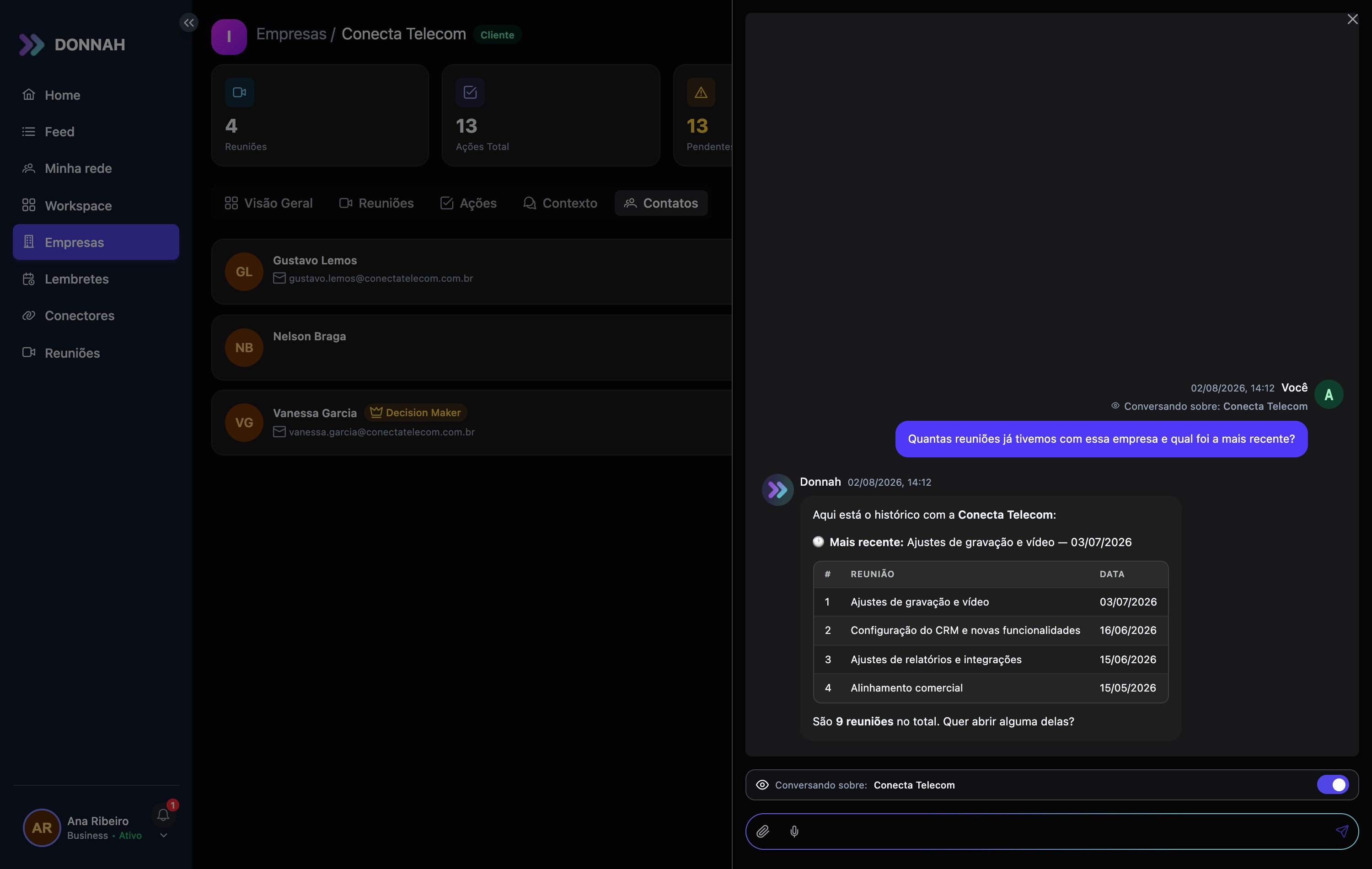Open Vanessa Garcia contact name

(x=315, y=413)
